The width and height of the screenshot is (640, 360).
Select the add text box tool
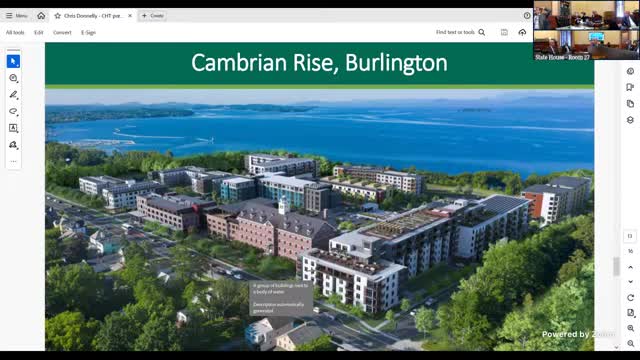pos(13,128)
